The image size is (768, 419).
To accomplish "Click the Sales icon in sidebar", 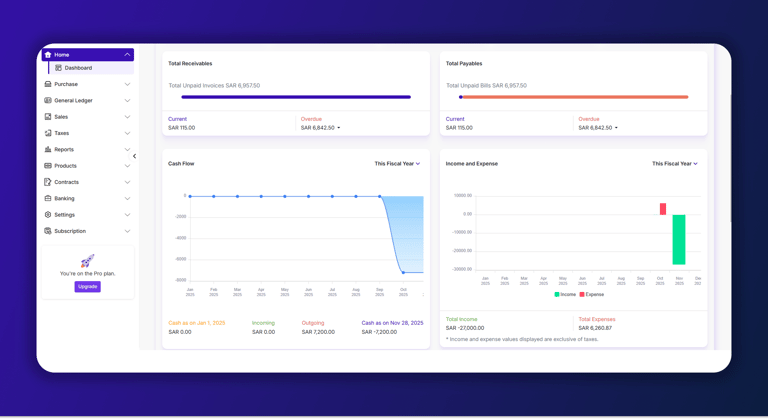I will (48, 117).
